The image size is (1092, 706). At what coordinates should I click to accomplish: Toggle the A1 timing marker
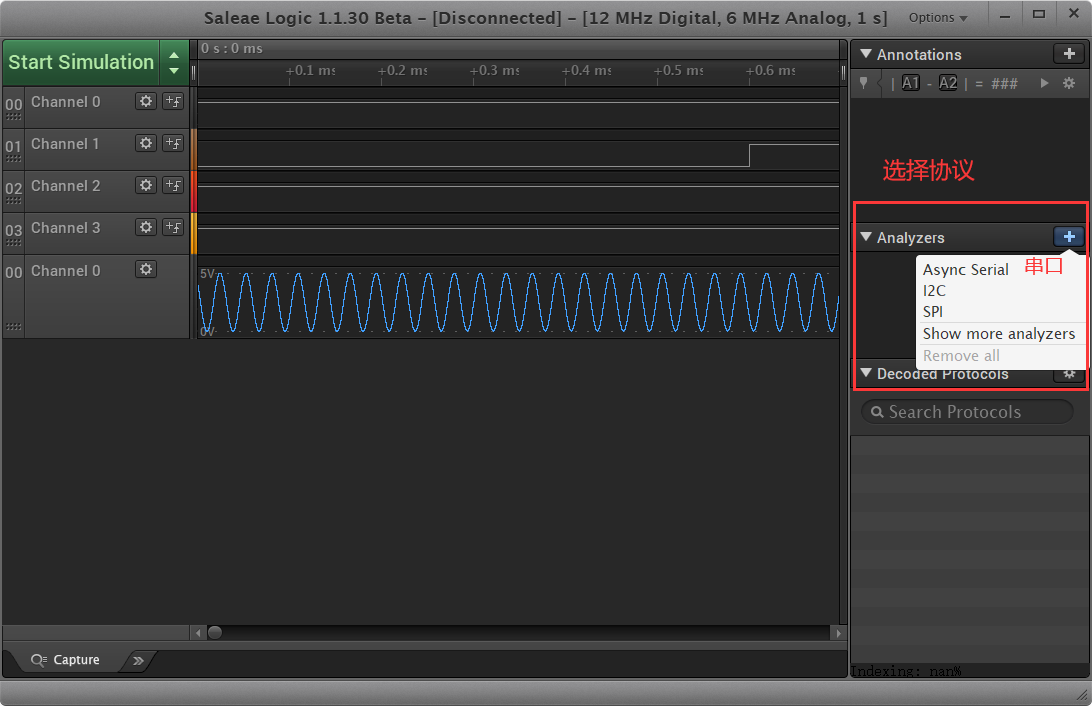910,83
